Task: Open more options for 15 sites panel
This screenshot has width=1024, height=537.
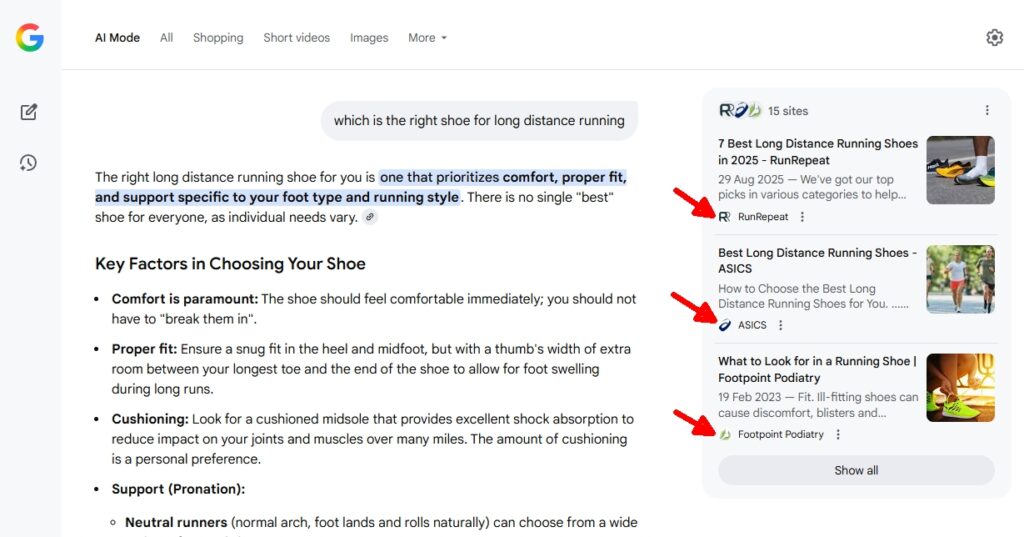Action: [x=987, y=111]
